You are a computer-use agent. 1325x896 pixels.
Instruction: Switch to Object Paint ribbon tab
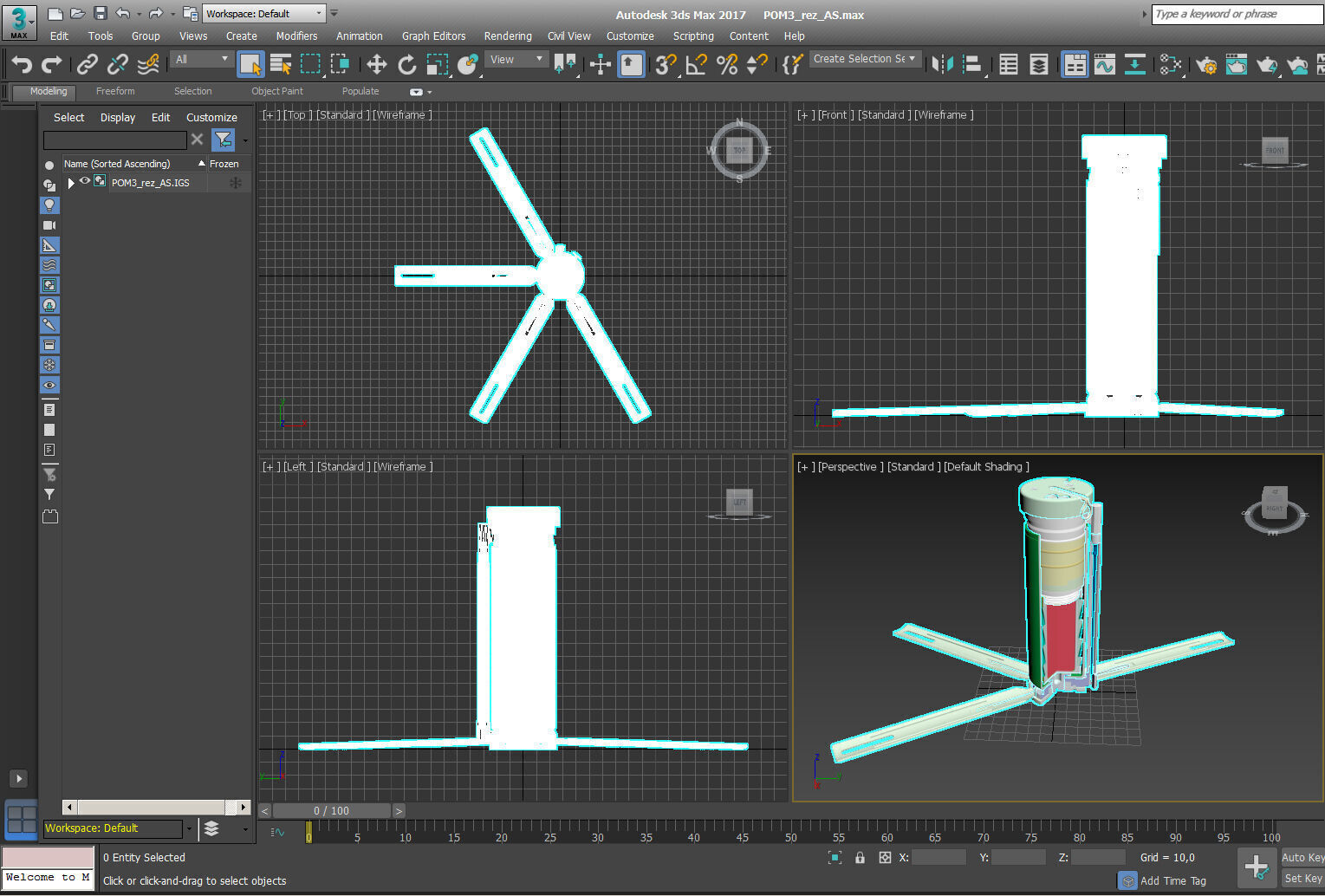[277, 91]
